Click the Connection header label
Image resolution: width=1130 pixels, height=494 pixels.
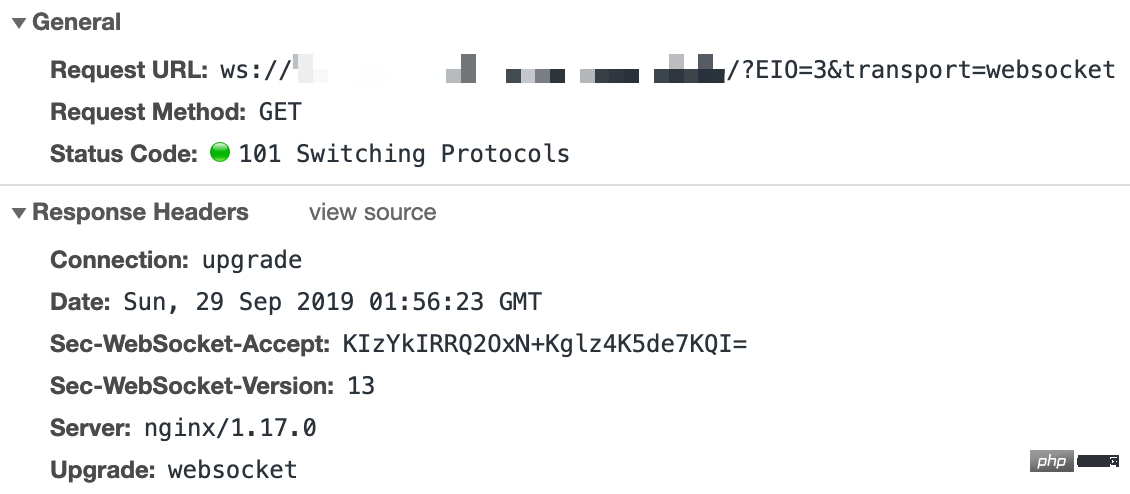(x=120, y=260)
